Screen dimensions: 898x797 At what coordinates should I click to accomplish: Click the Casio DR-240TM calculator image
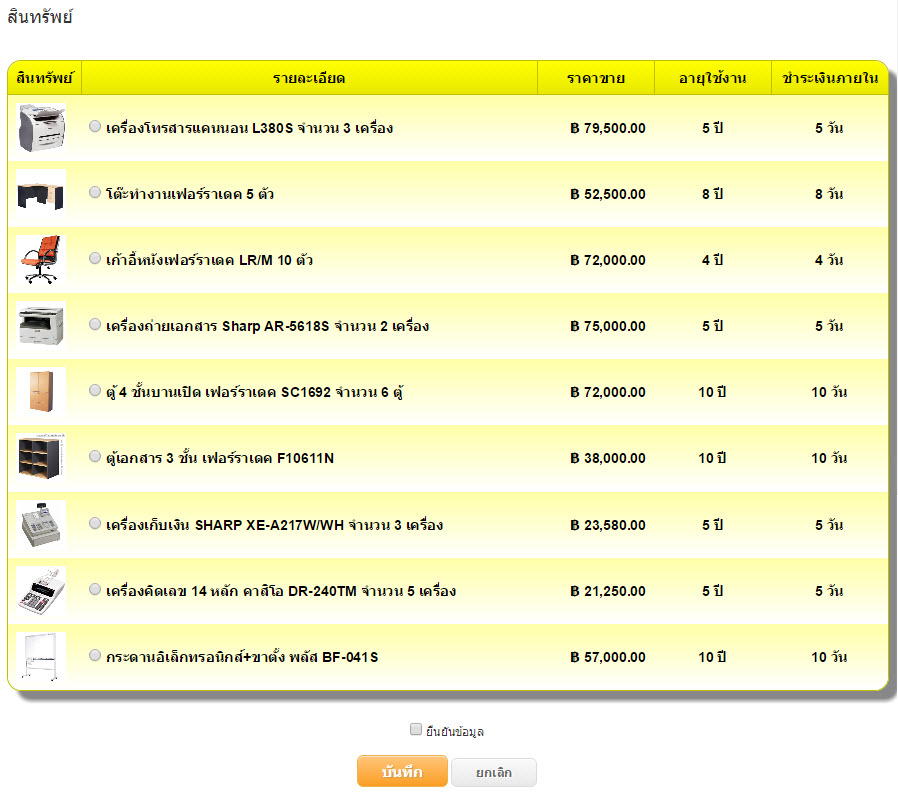pyautogui.click(x=41, y=591)
